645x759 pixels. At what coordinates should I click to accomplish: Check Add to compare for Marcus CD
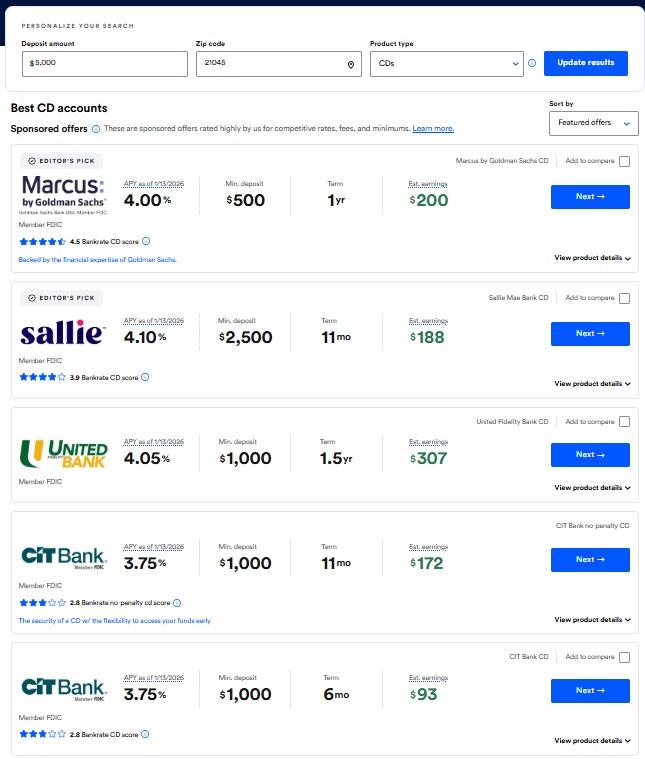624,161
